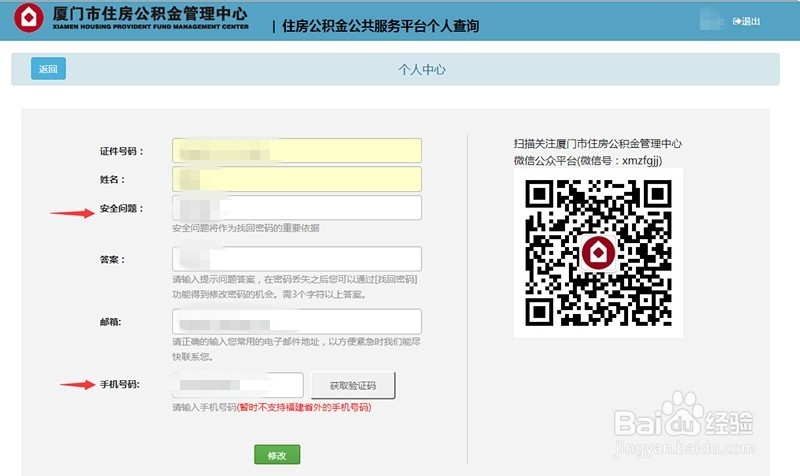
Task: Click the blurred username in header
Action: [712, 20]
